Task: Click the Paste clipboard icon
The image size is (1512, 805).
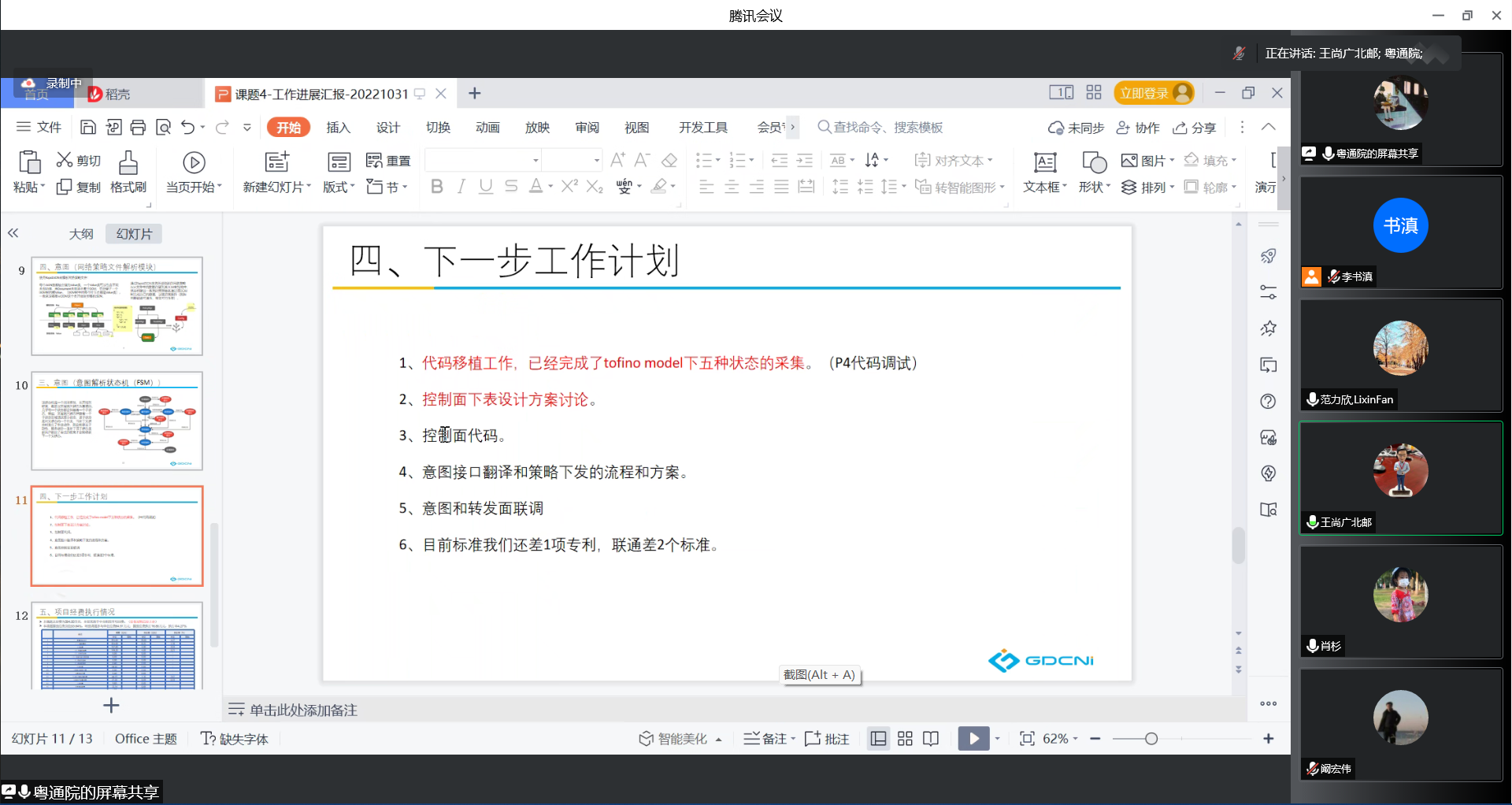Action: pyautogui.click(x=29, y=162)
